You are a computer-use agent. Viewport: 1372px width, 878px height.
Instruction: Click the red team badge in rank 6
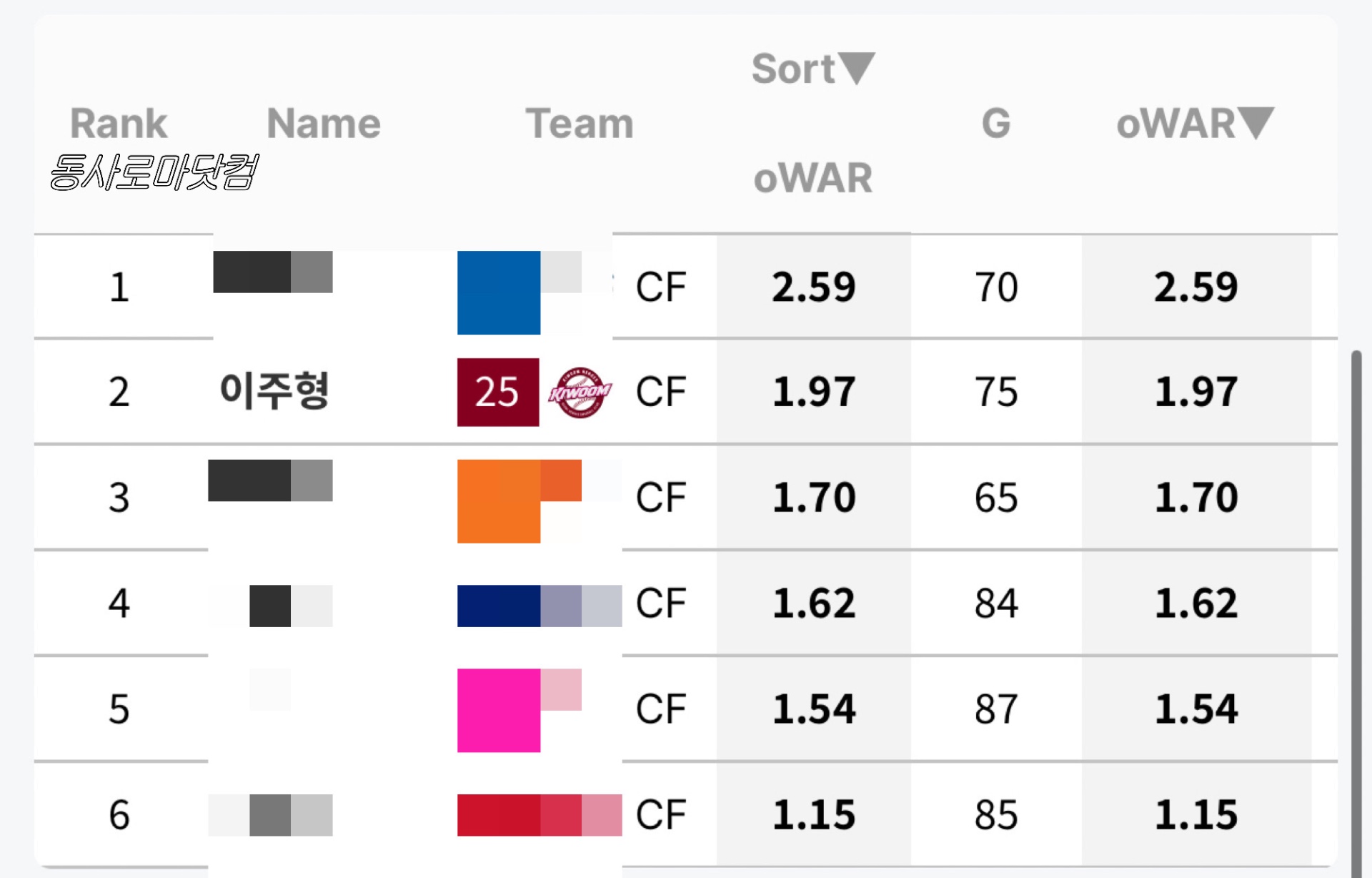pyautogui.click(x=499, y=814)
